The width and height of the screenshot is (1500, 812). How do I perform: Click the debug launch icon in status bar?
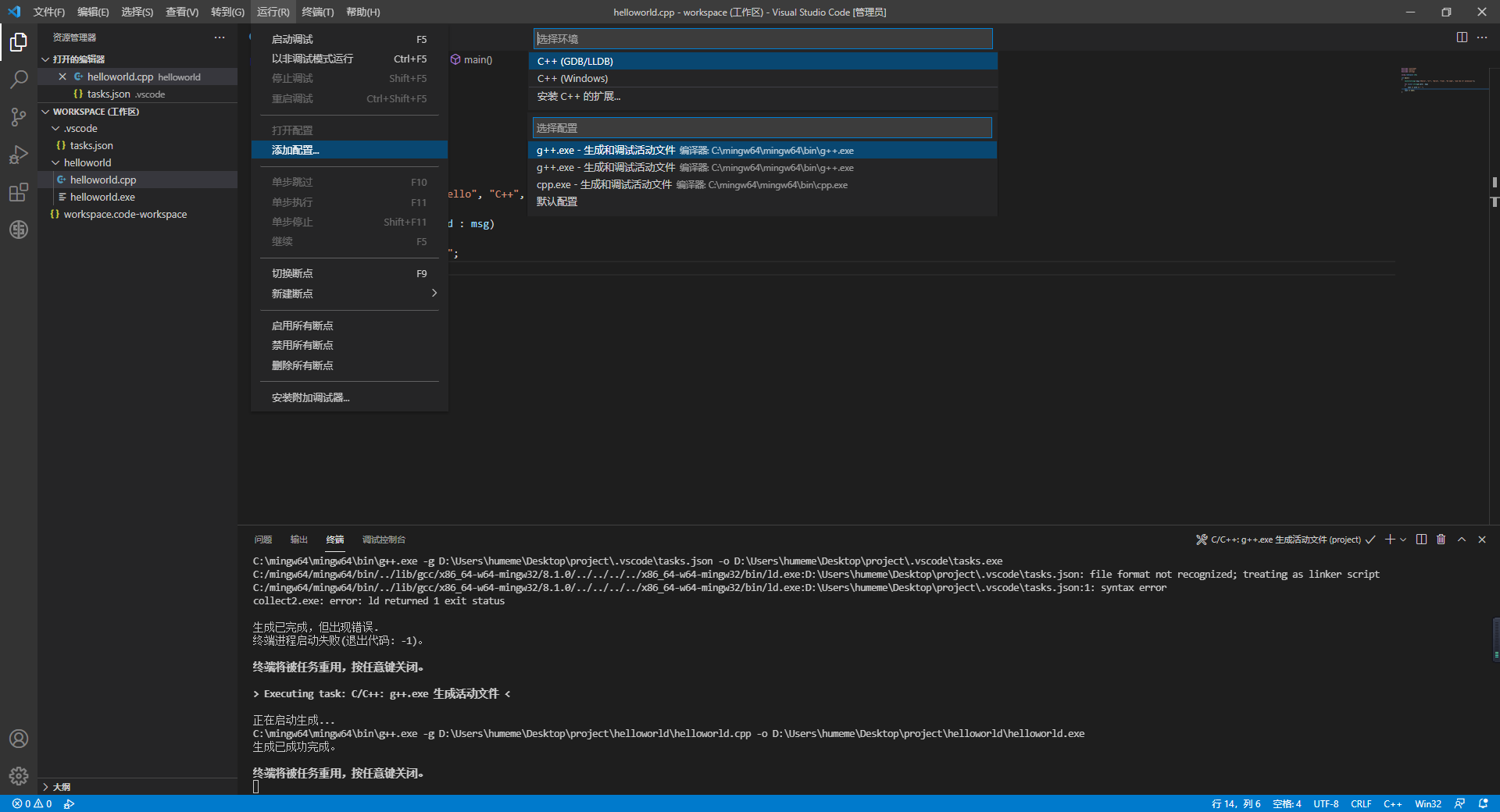(70, 803)
